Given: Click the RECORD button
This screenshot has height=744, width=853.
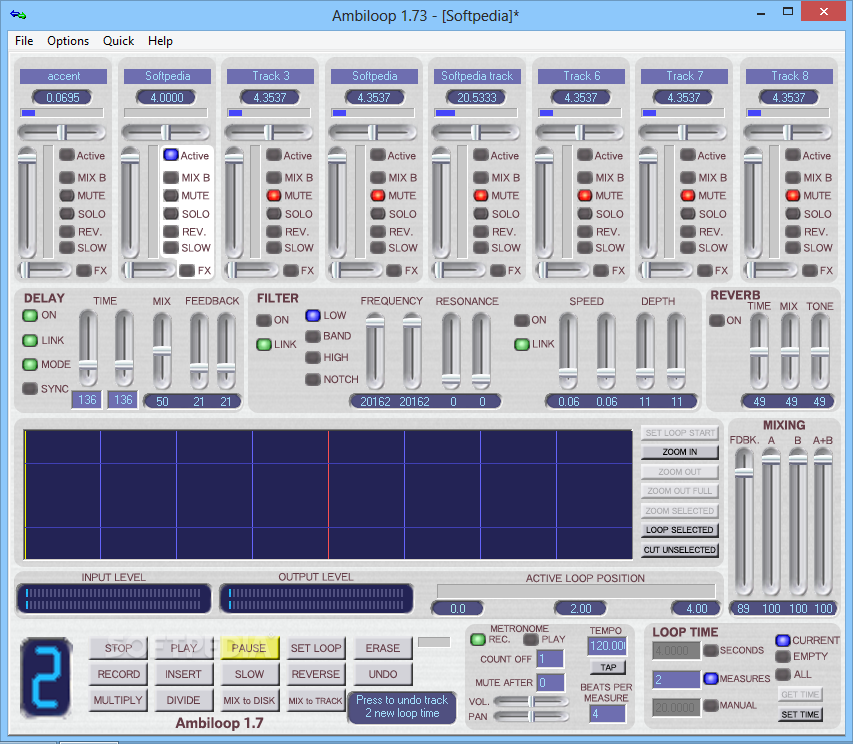Looking at the screenshot, I should tap(118, 674).
